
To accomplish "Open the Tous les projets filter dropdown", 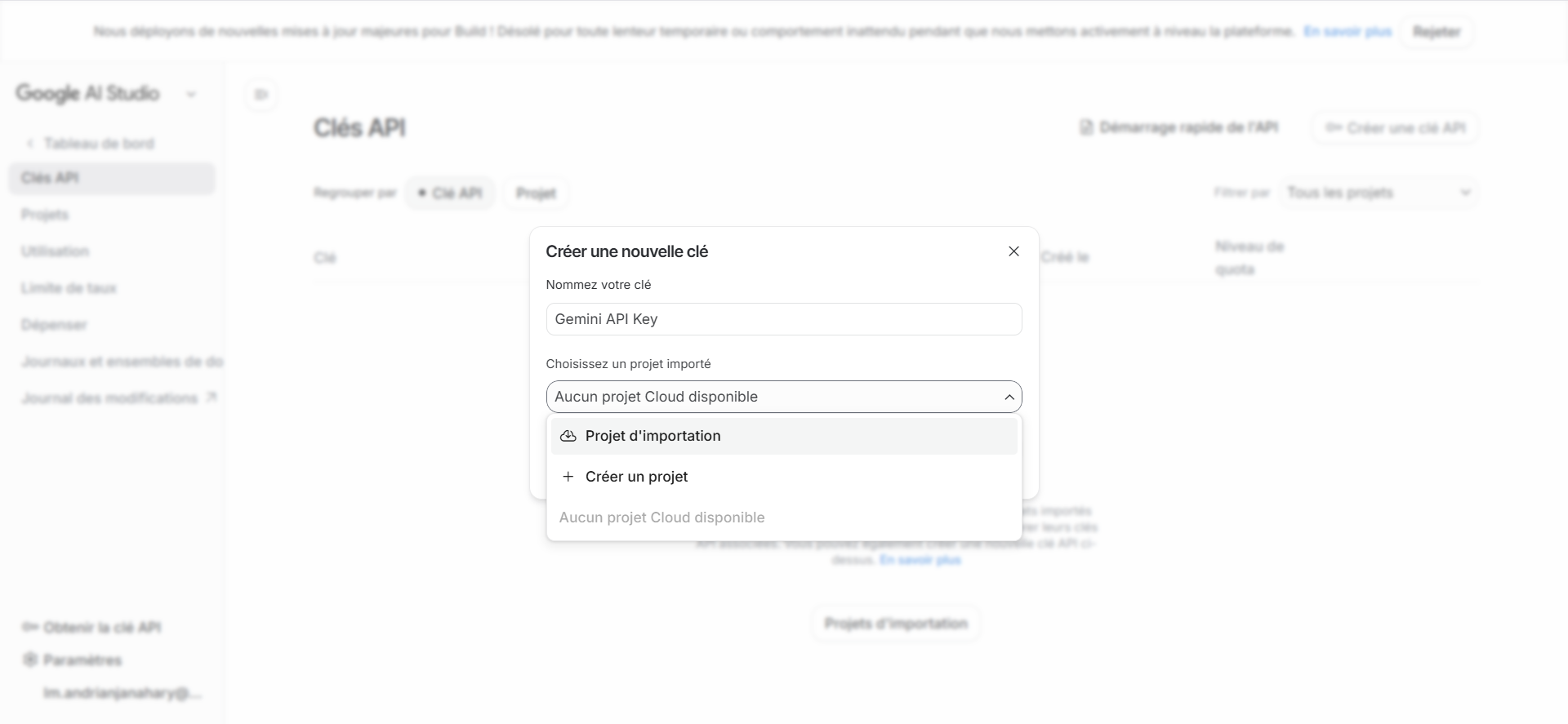I will 1380,193.
